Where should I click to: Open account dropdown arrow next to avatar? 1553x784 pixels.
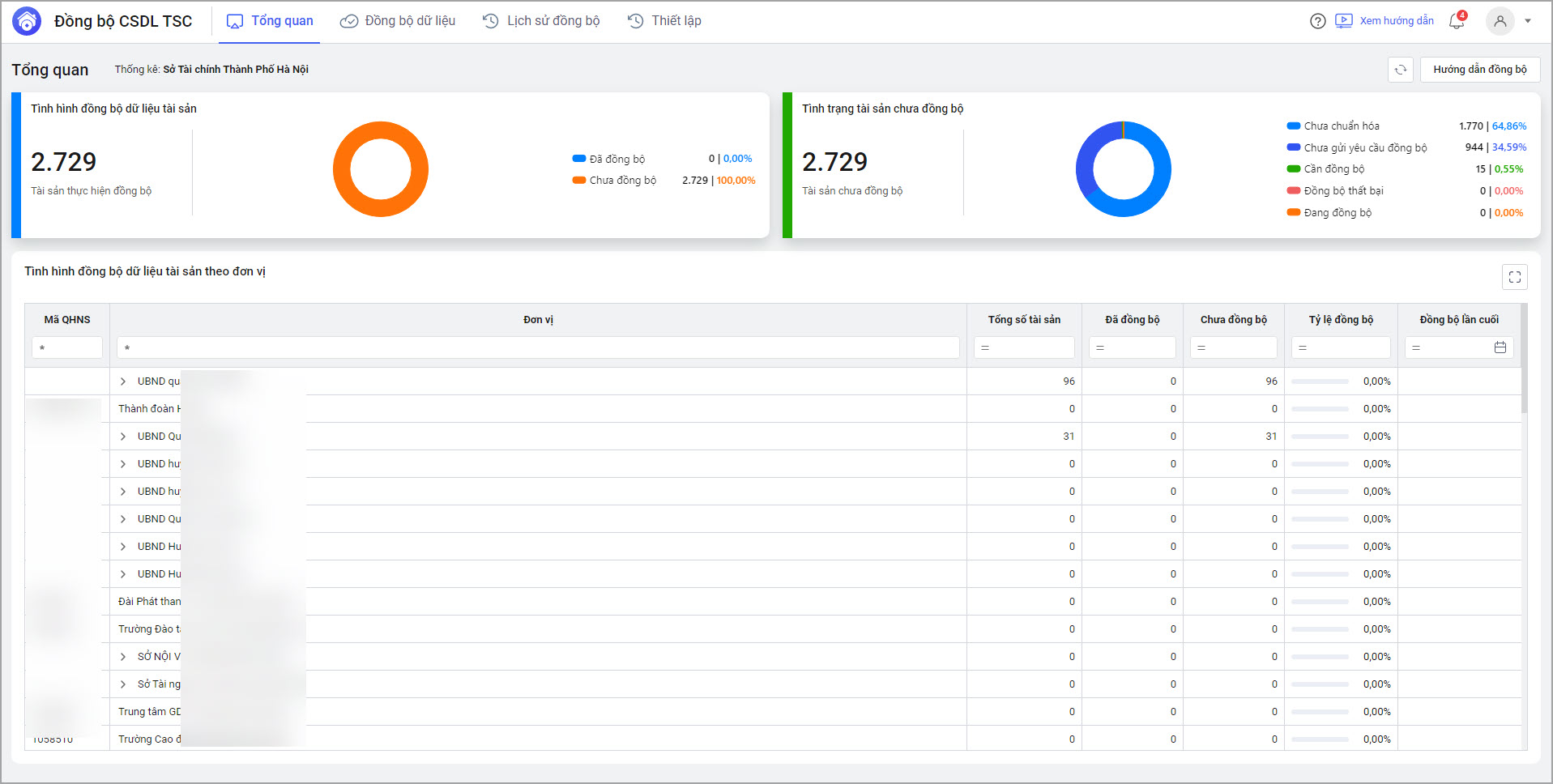tap(1528, 21)
